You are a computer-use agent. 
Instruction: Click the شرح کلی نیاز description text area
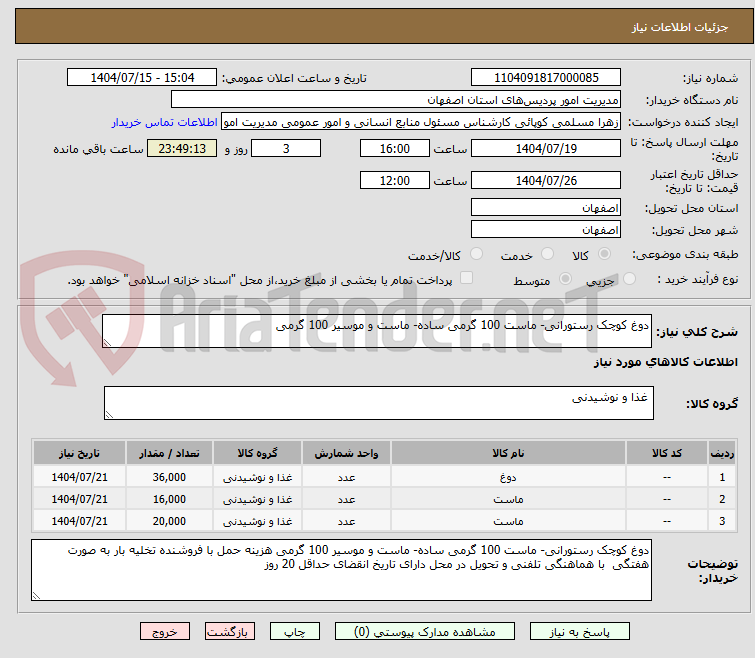click(378, 331)
